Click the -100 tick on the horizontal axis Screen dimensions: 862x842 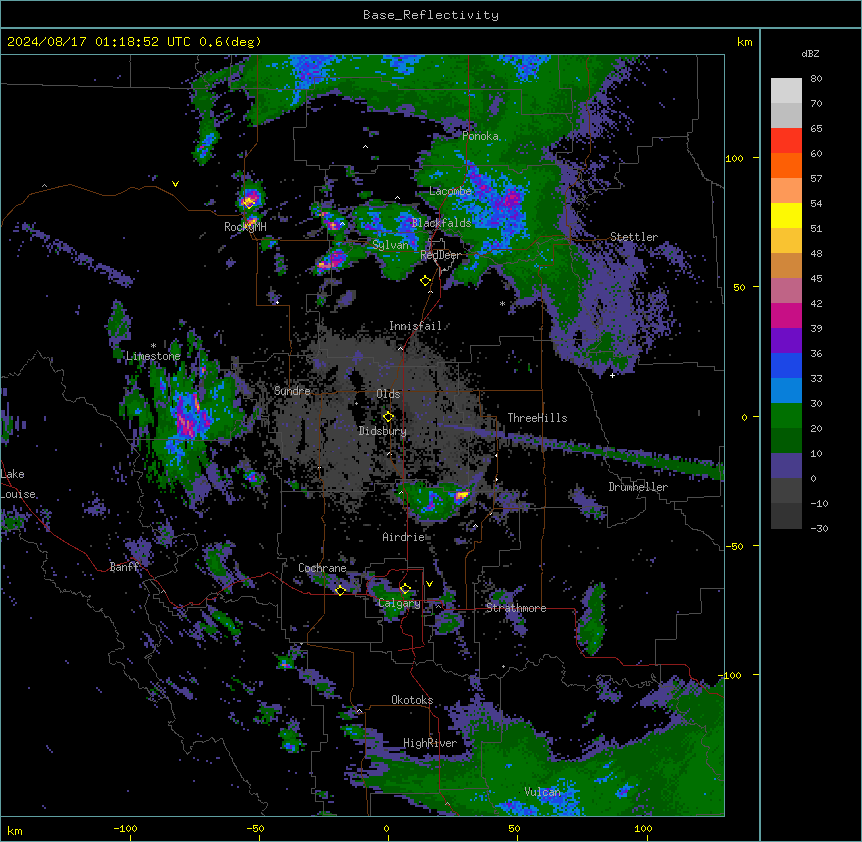click(125, 828)
